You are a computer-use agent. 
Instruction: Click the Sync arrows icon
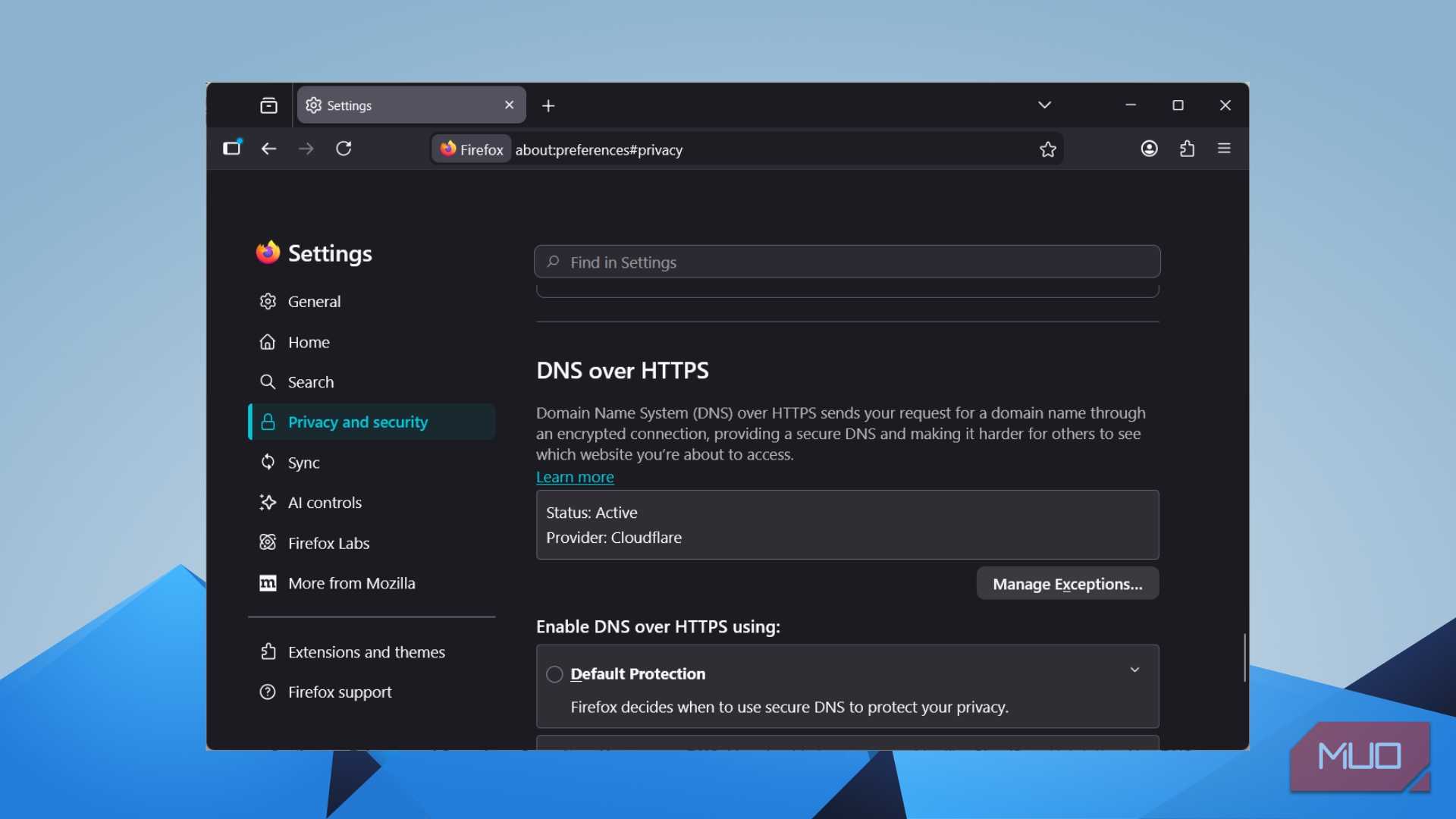(x=268, y=462)
